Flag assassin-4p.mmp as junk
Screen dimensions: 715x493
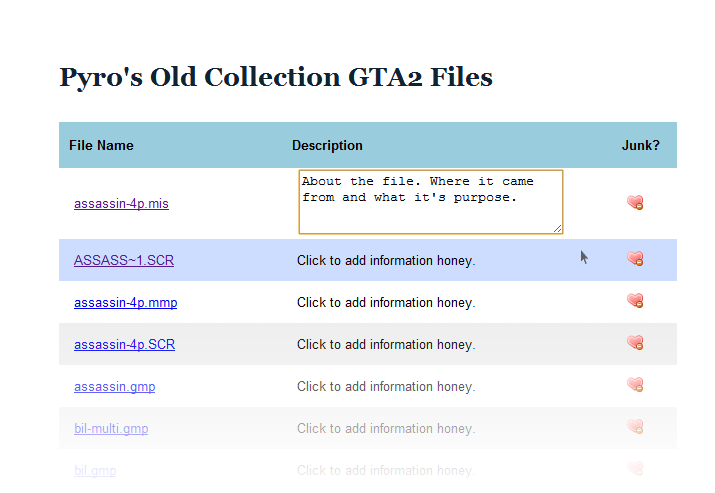(635, 301)
